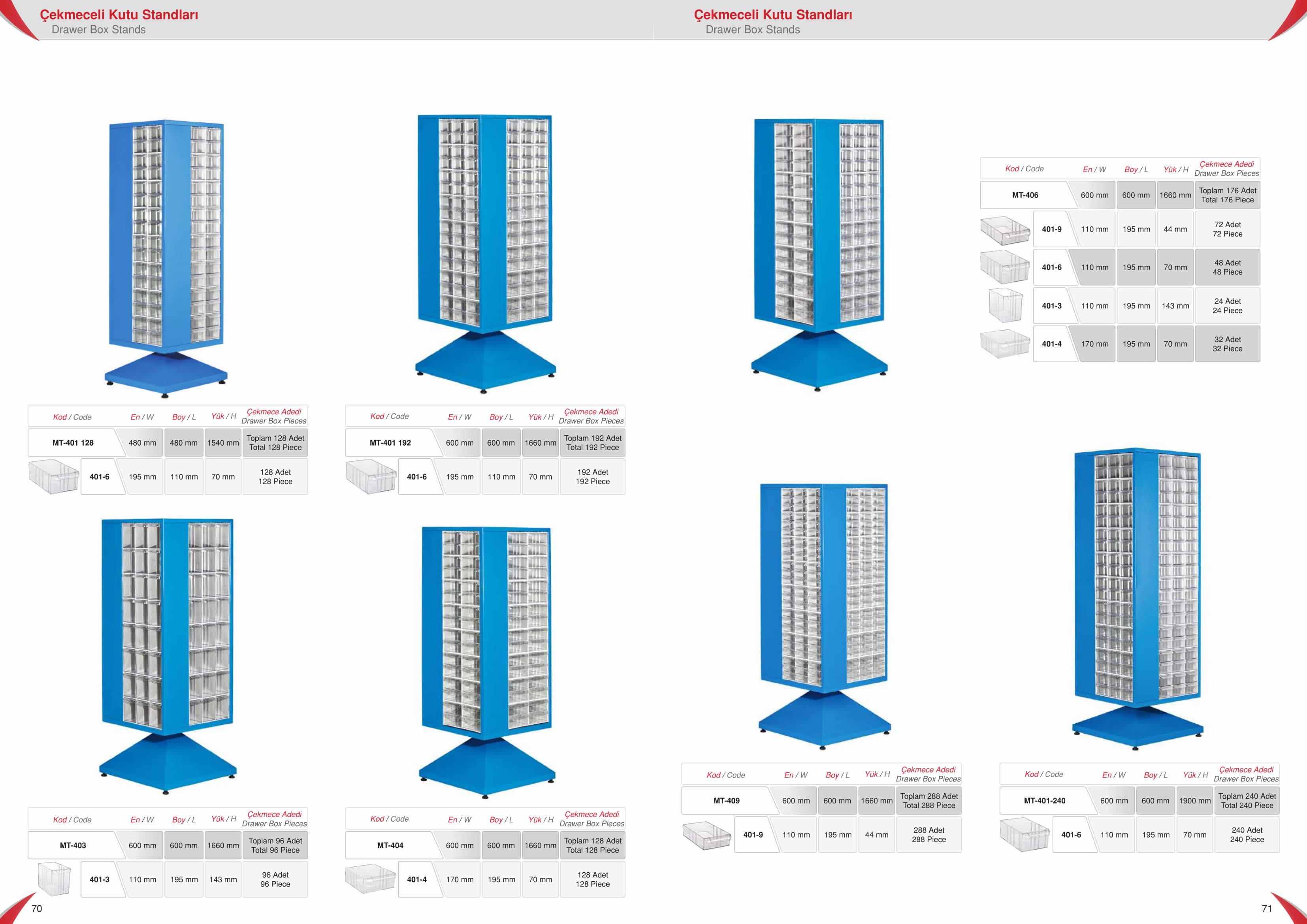This screenshot has width=1307, height=924.
Task: Click '44 mm' height in the MT-409 table
Action: (x=877, y=835)
